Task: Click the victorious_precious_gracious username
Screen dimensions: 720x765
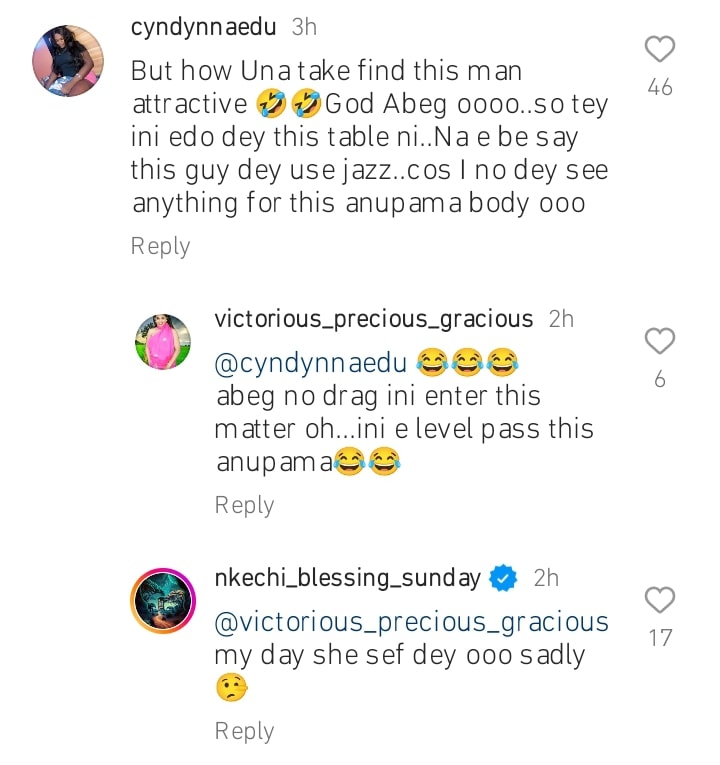Action: click(x=374, y=319)
